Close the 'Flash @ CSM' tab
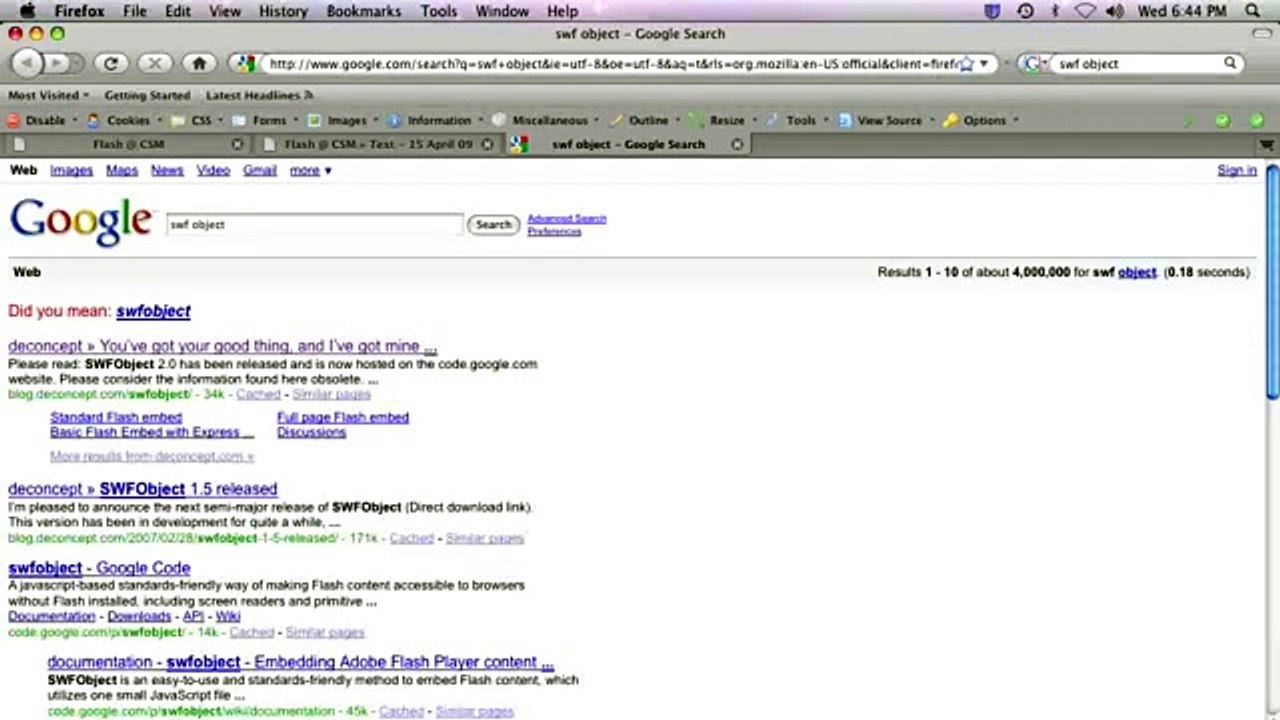This screenshot has width=1280, height=720. 237,144
